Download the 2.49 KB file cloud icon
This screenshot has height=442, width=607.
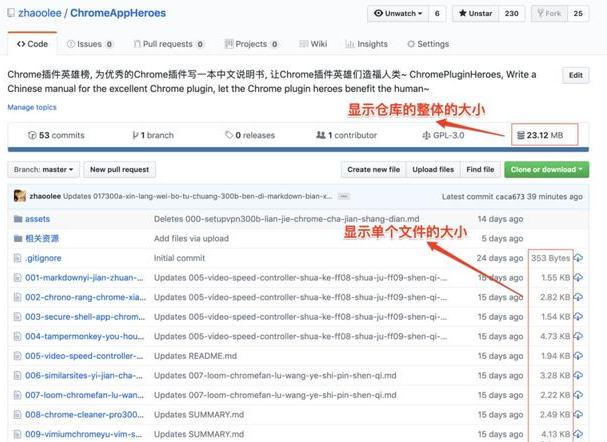pos(578,414)
